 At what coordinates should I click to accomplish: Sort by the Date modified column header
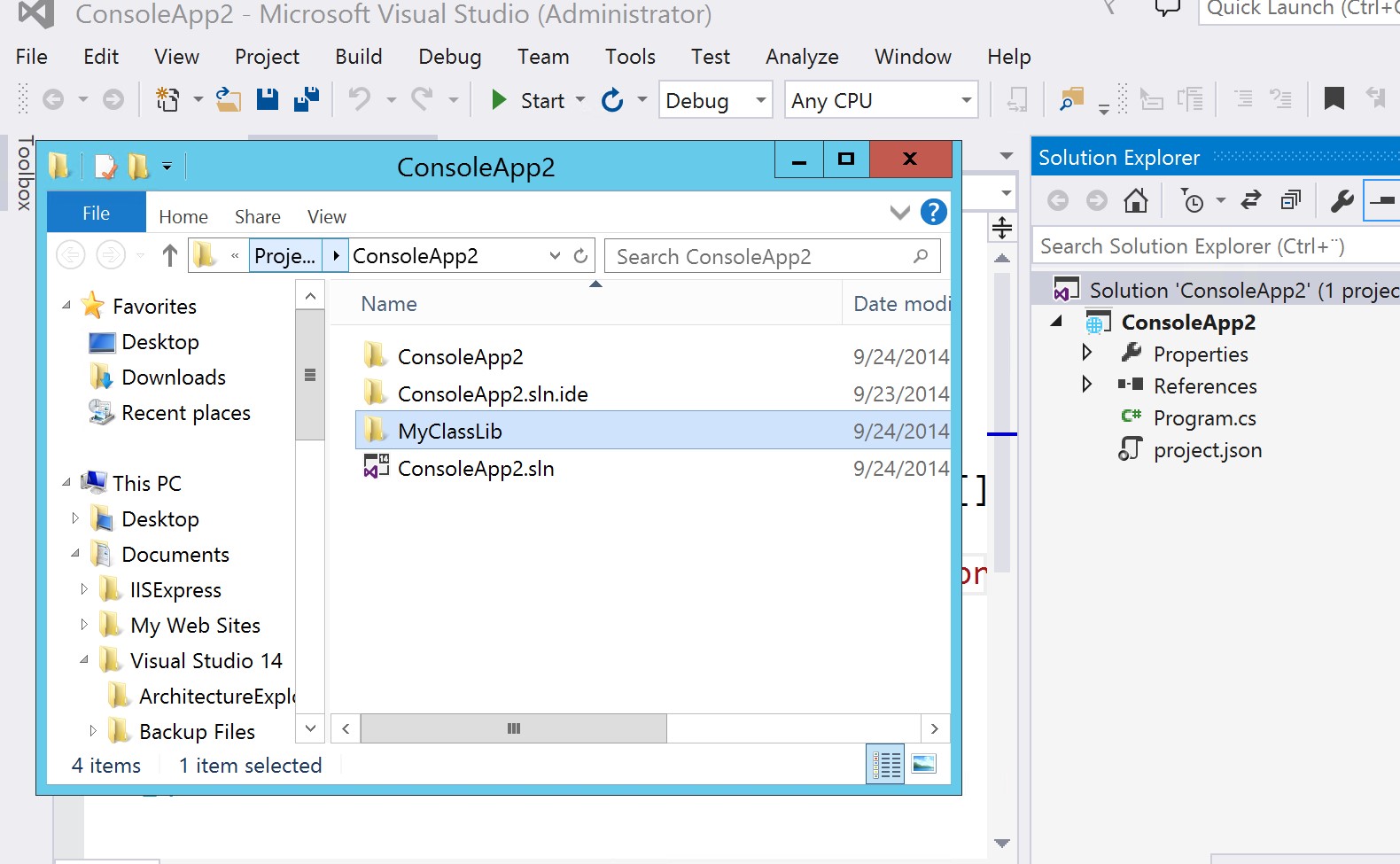point(901,304)
